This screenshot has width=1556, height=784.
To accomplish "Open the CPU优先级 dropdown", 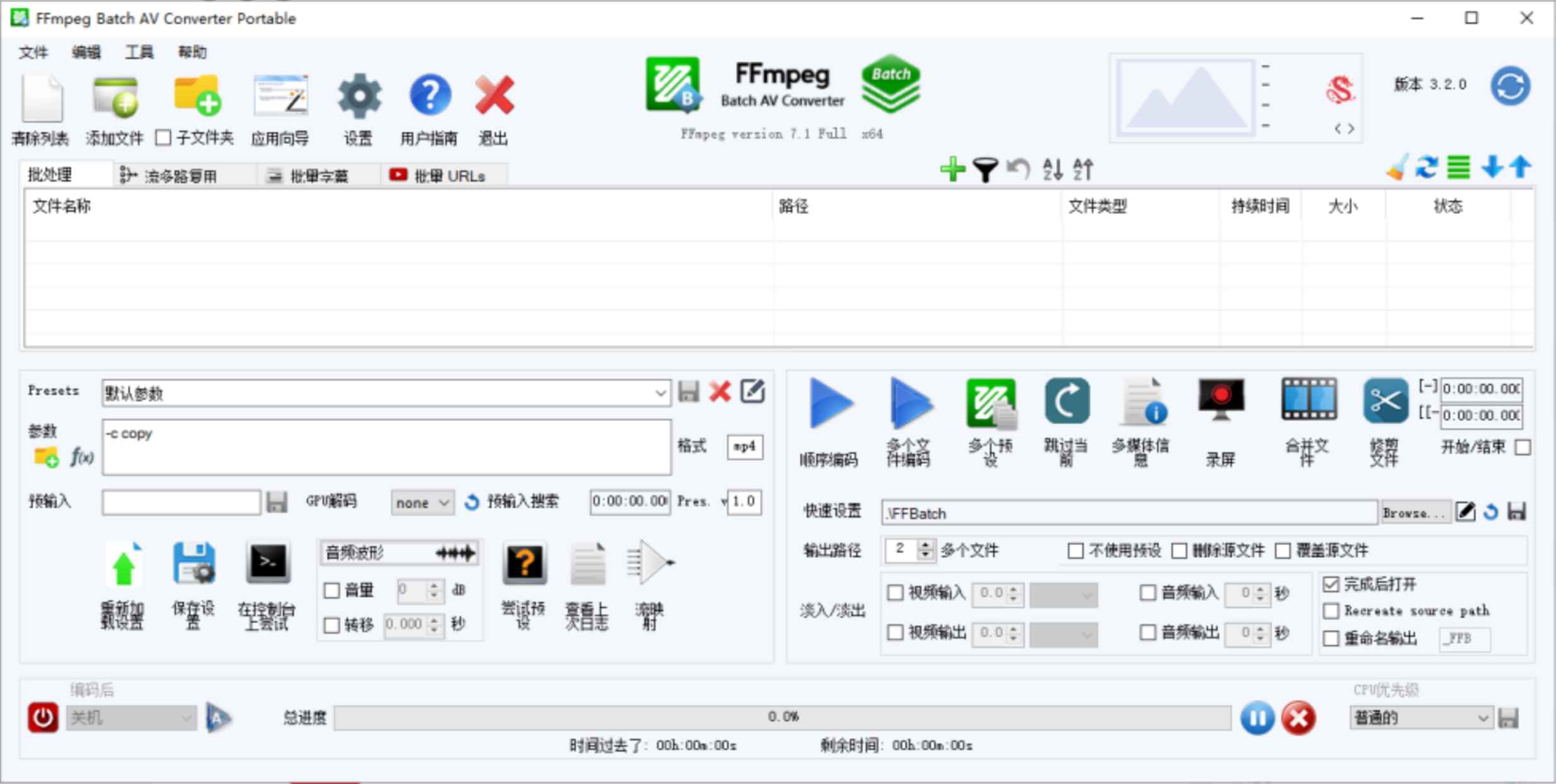I will click(x=1420, y=717).
